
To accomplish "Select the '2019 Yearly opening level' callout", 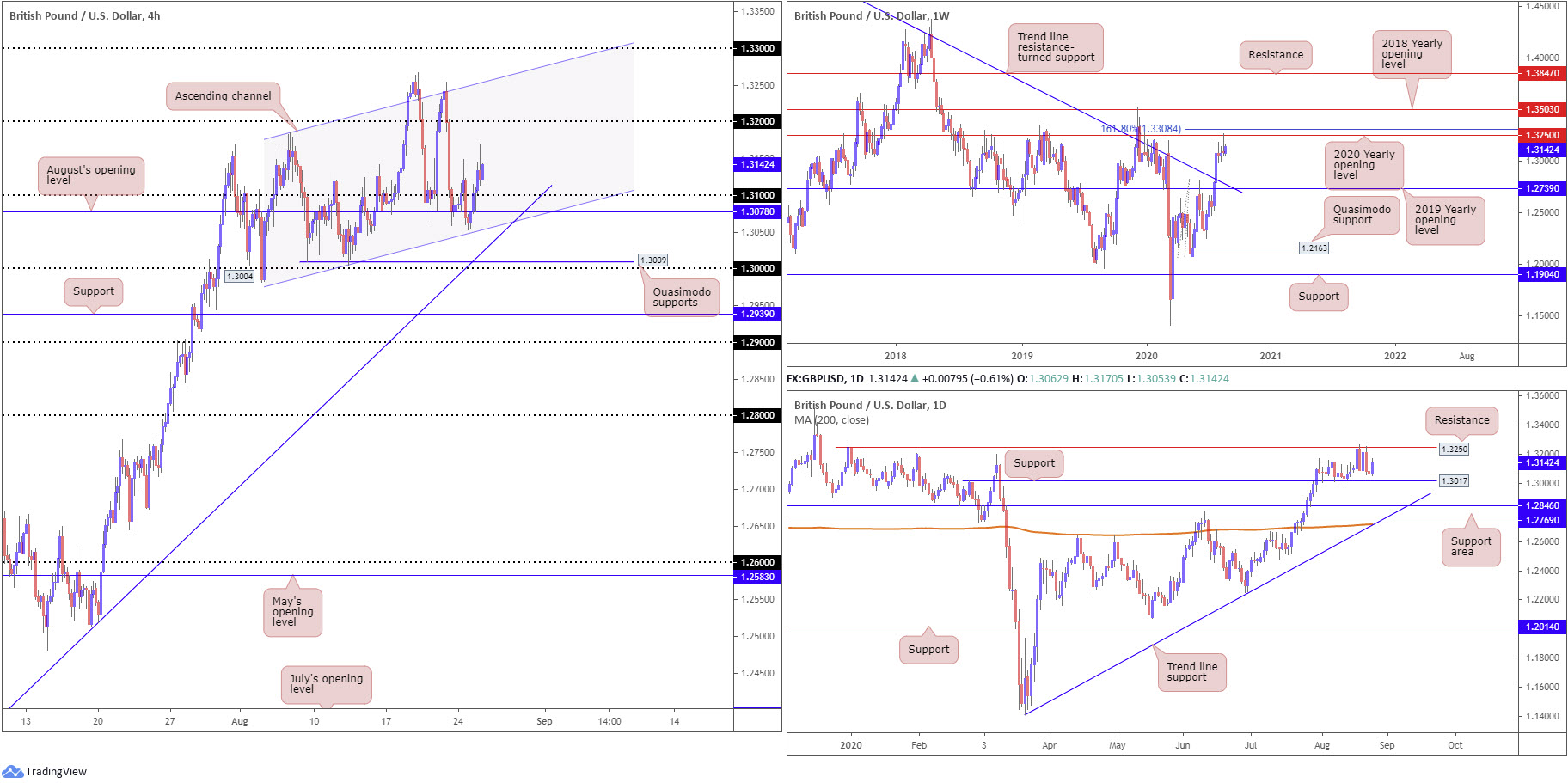I will click(x=1445, y=220).
